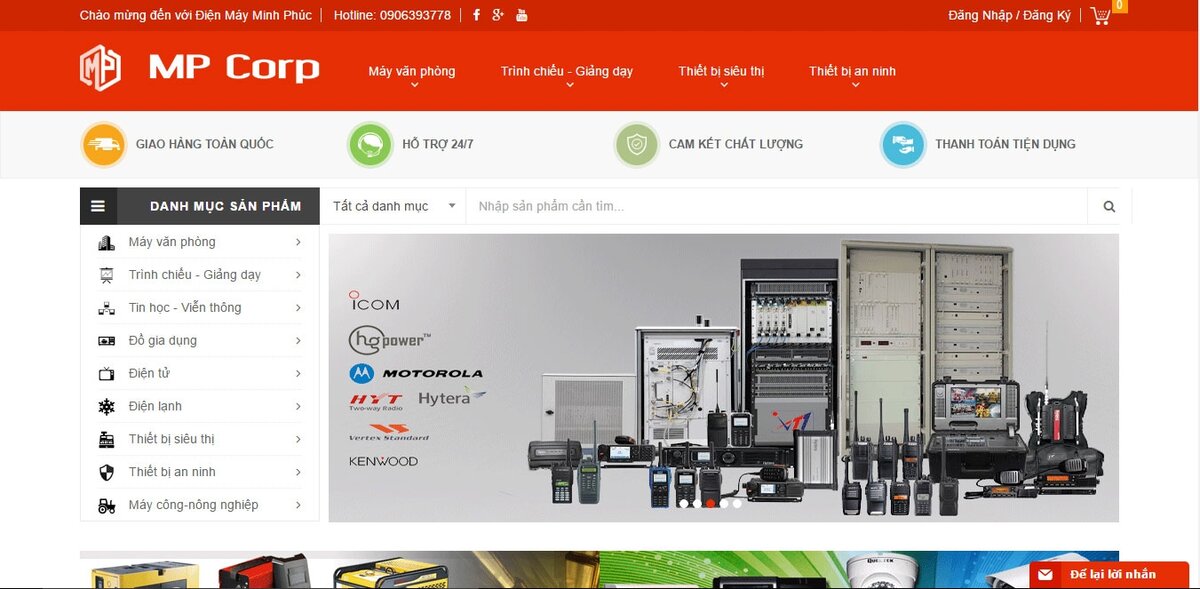Focus the Nhập sản phẩm cần tìm search field
The image size is (1200, 589).
[x=777, y=206]
